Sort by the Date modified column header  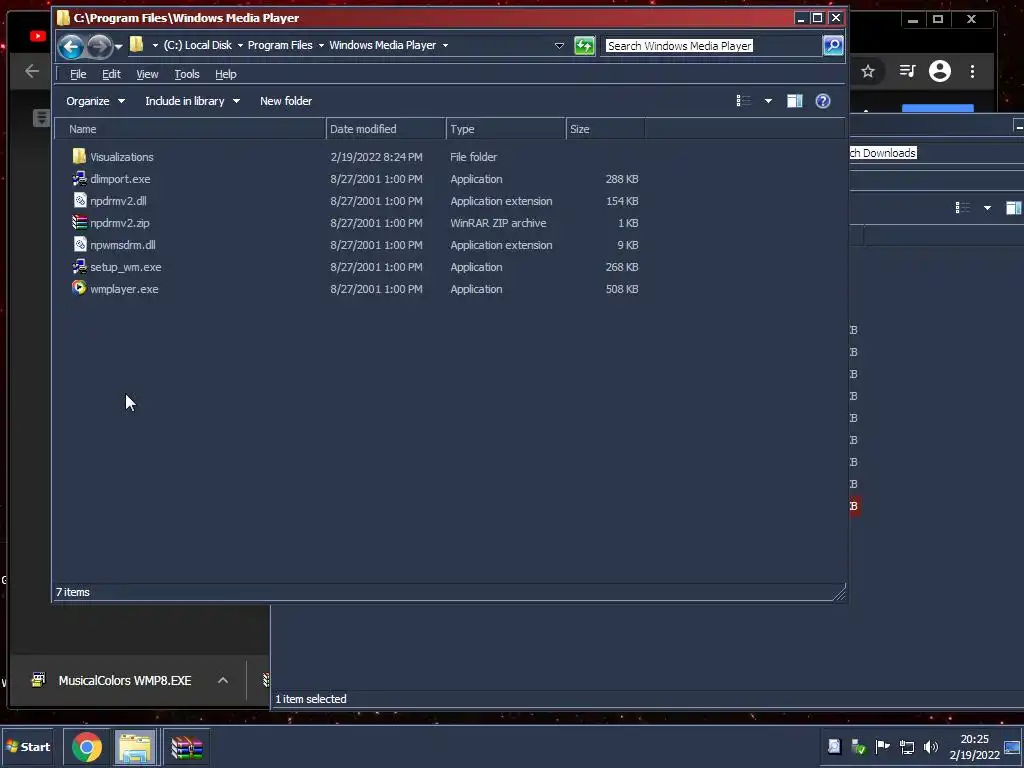[x=386, y=129]
